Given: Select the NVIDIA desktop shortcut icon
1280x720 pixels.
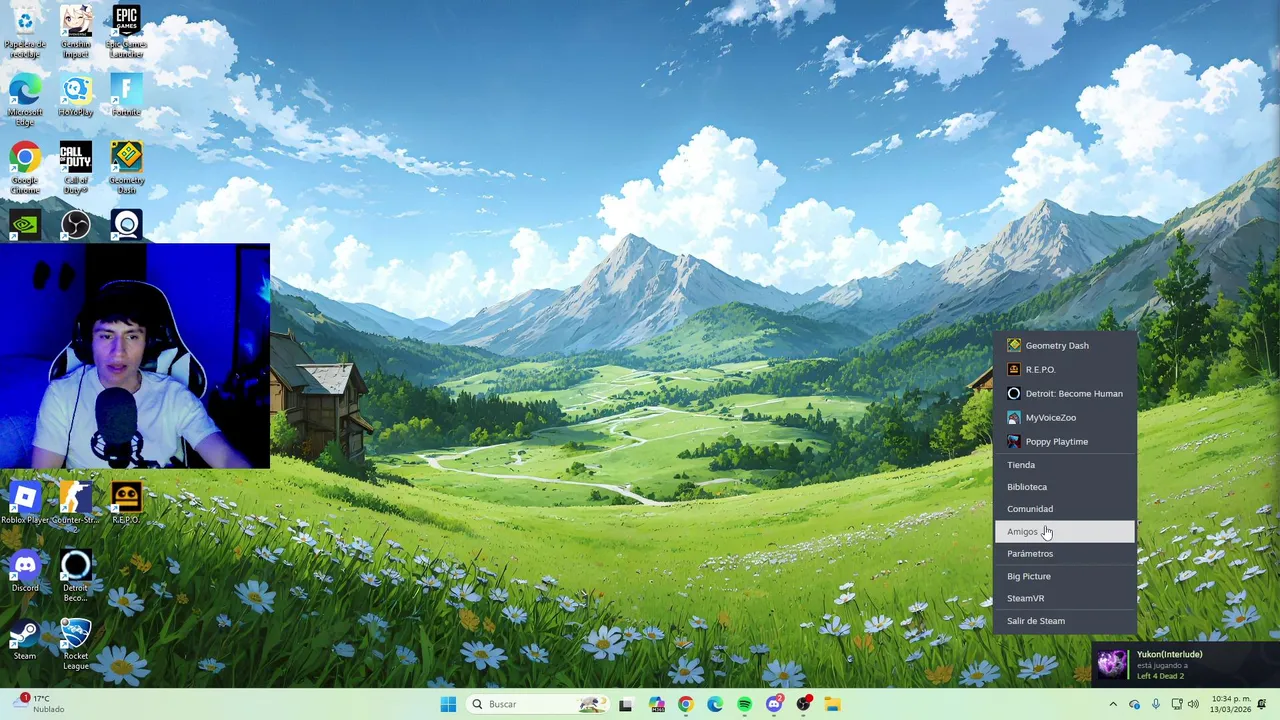Looking at the screenshot, I should pos(25,225).
